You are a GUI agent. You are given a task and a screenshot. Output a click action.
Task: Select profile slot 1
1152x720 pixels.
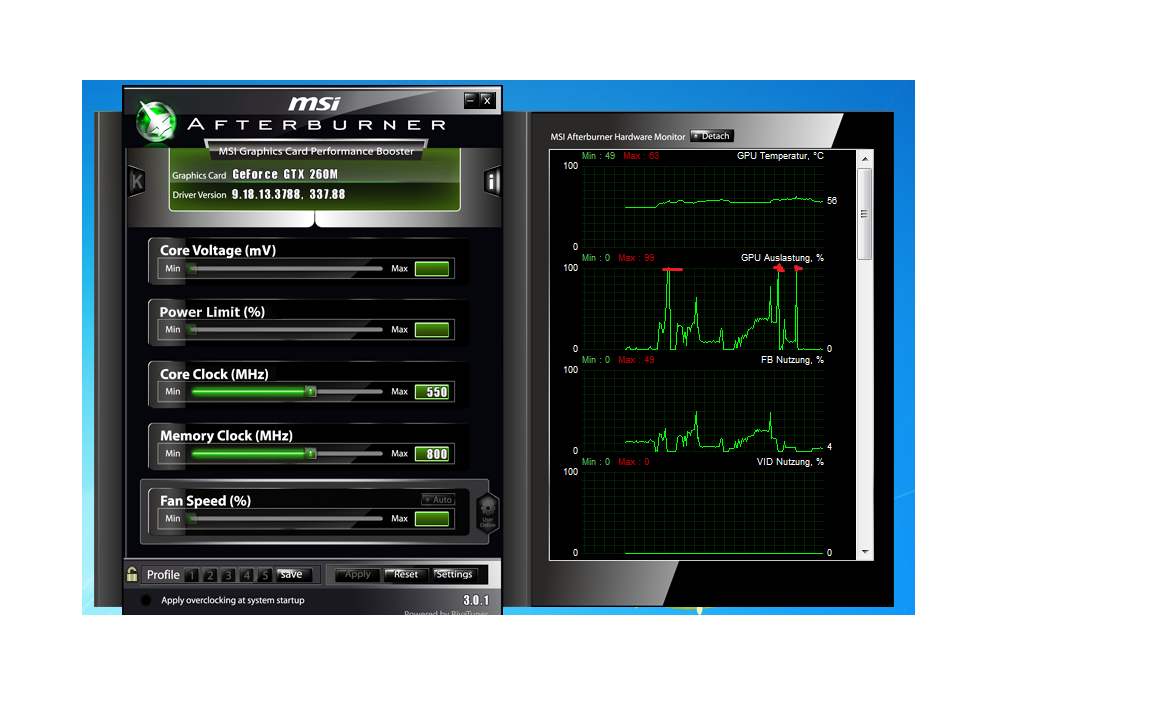(x=192, y=575)
